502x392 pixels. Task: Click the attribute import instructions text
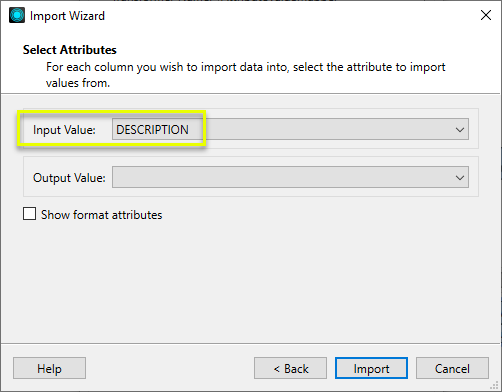coord(245,75)
